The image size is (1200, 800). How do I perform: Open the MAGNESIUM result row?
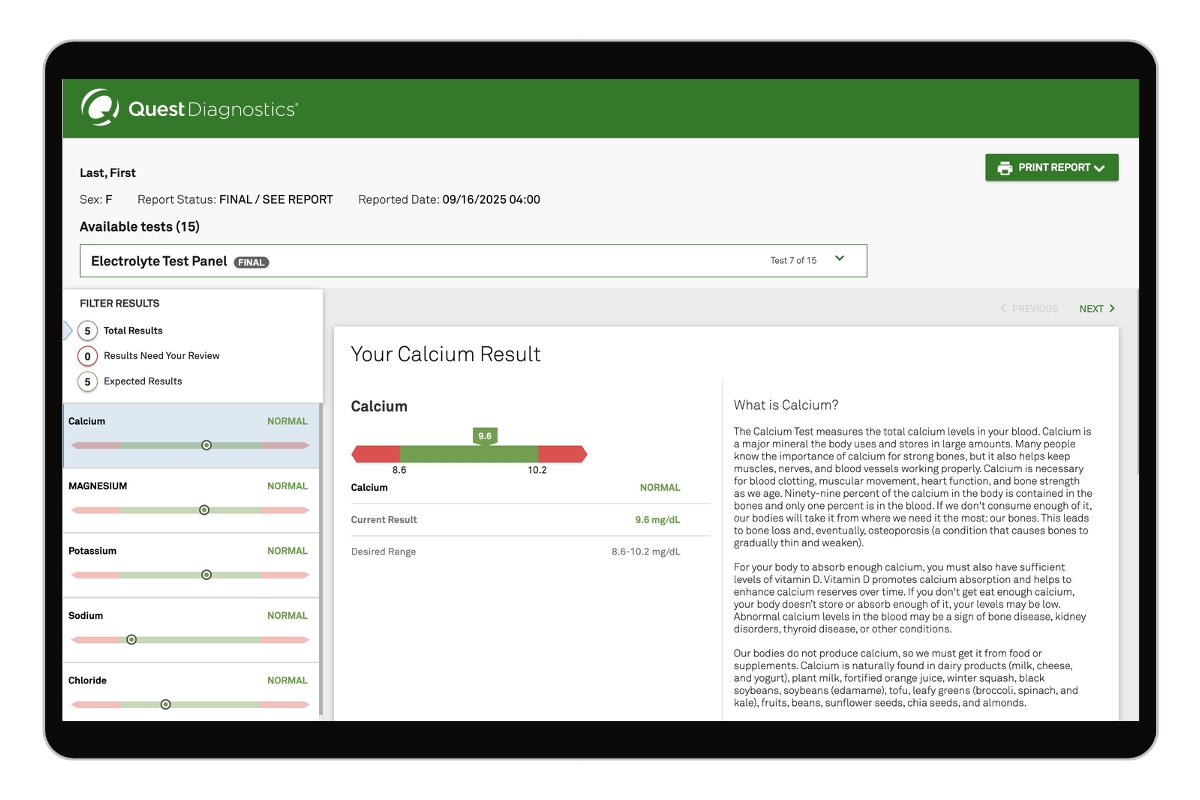(190, 488)
